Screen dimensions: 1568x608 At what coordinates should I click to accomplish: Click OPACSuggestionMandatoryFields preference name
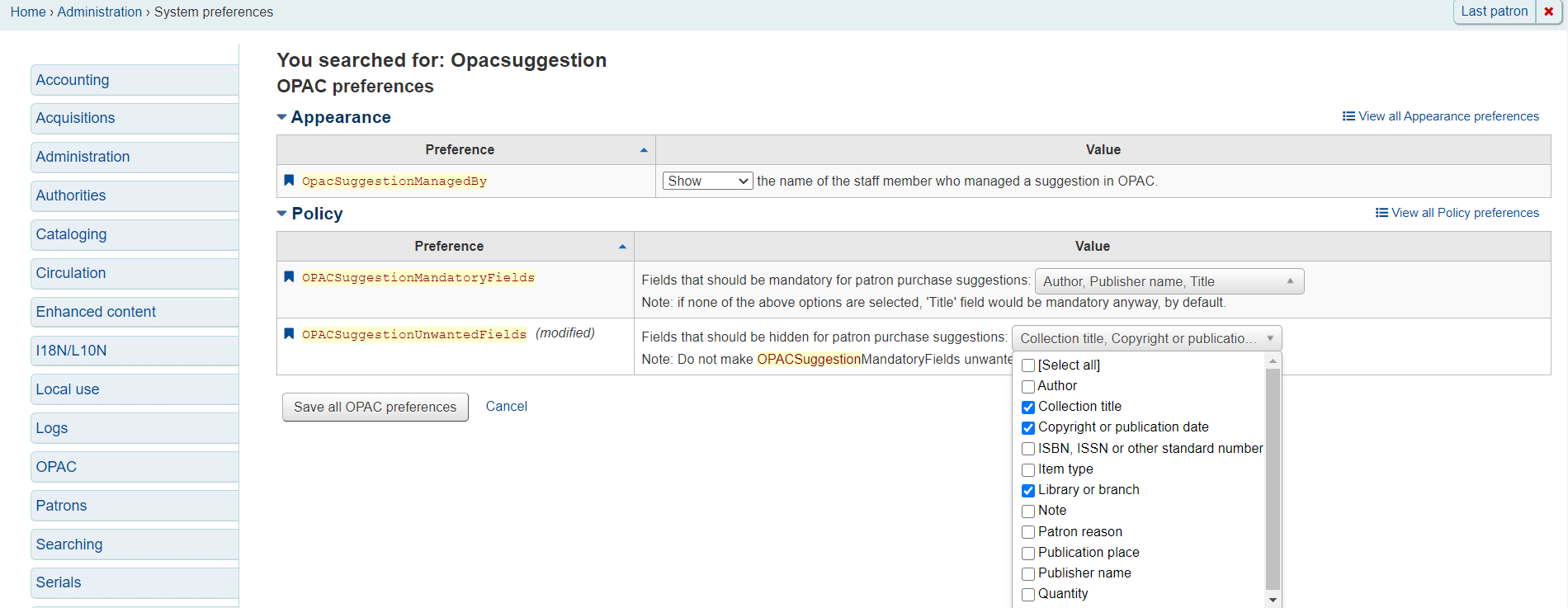(418, 277)
